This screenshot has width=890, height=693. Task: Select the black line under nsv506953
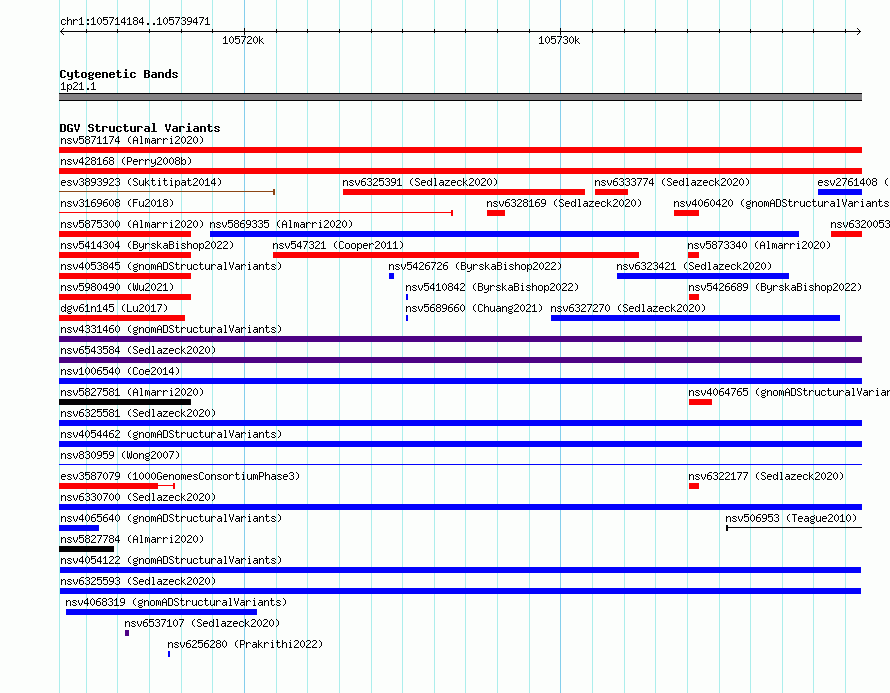794,528
